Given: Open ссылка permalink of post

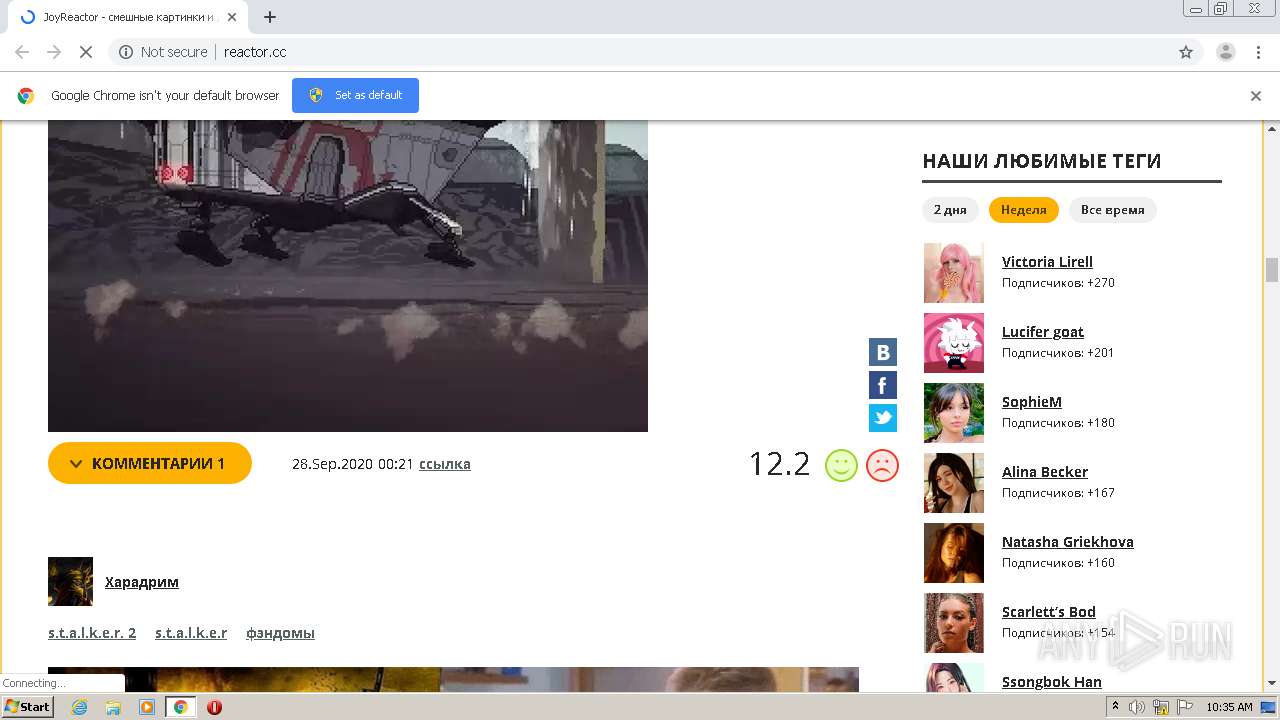Looking at the screenshot, I should click(445, 464).
